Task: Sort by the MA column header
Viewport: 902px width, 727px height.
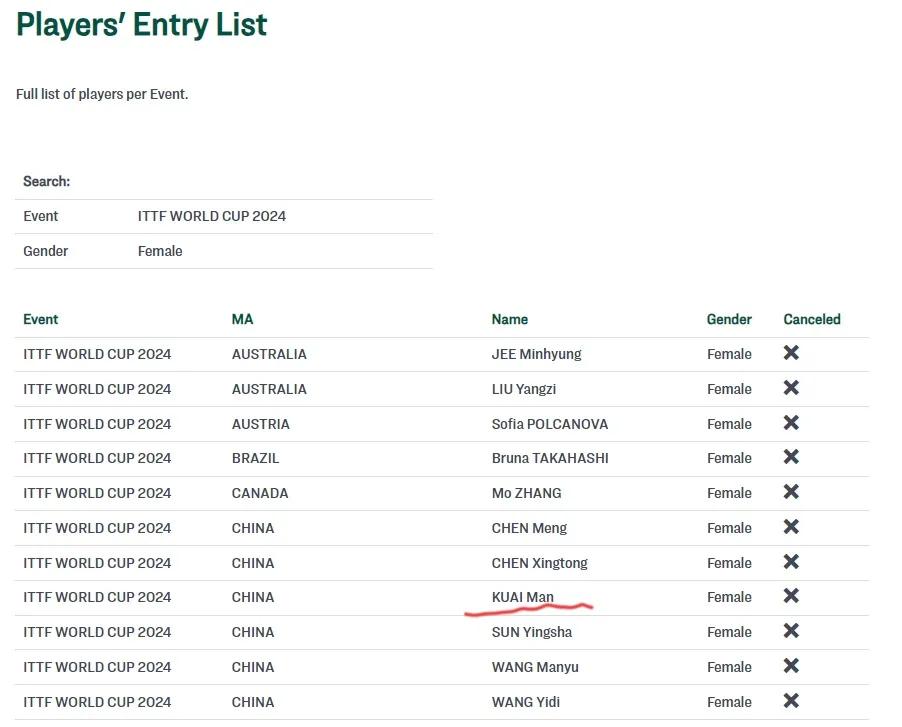Action: (x=242, y=319)
